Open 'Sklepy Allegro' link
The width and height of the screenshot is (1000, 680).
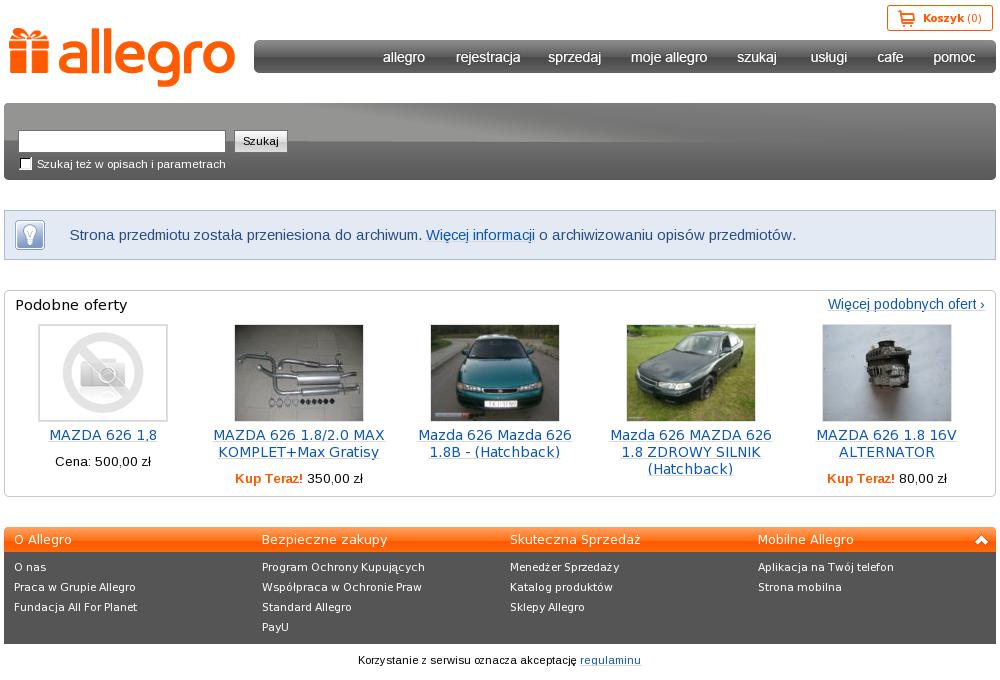(547, 607)
